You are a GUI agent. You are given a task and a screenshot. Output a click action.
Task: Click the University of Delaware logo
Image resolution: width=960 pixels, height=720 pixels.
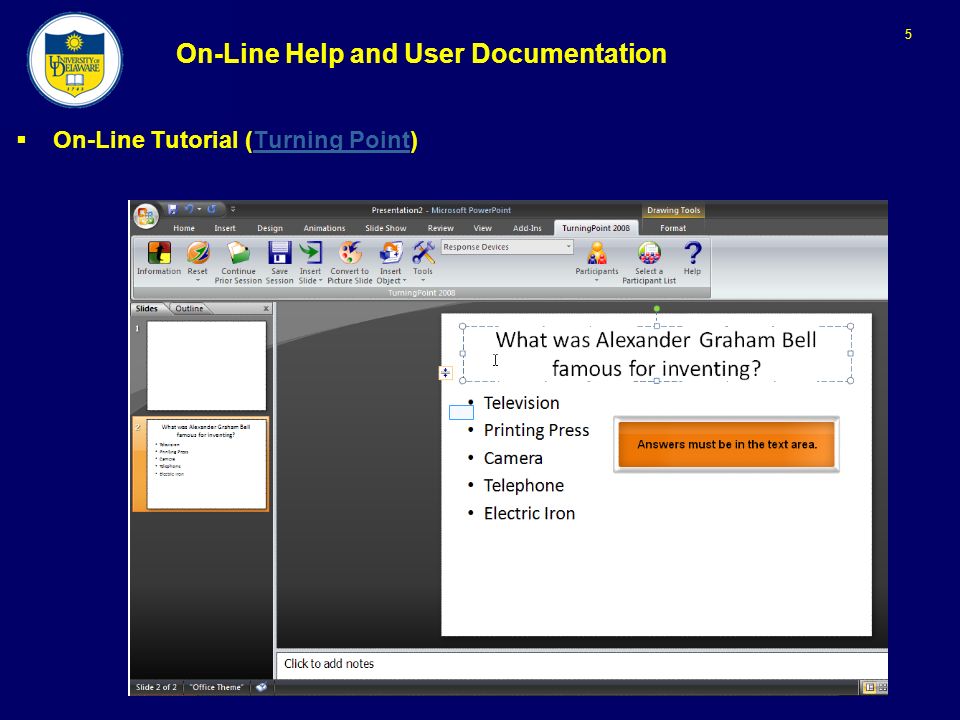[75, 60]
